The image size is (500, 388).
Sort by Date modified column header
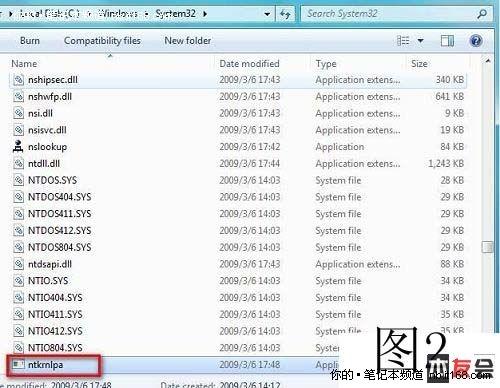(x=249, y=64)
